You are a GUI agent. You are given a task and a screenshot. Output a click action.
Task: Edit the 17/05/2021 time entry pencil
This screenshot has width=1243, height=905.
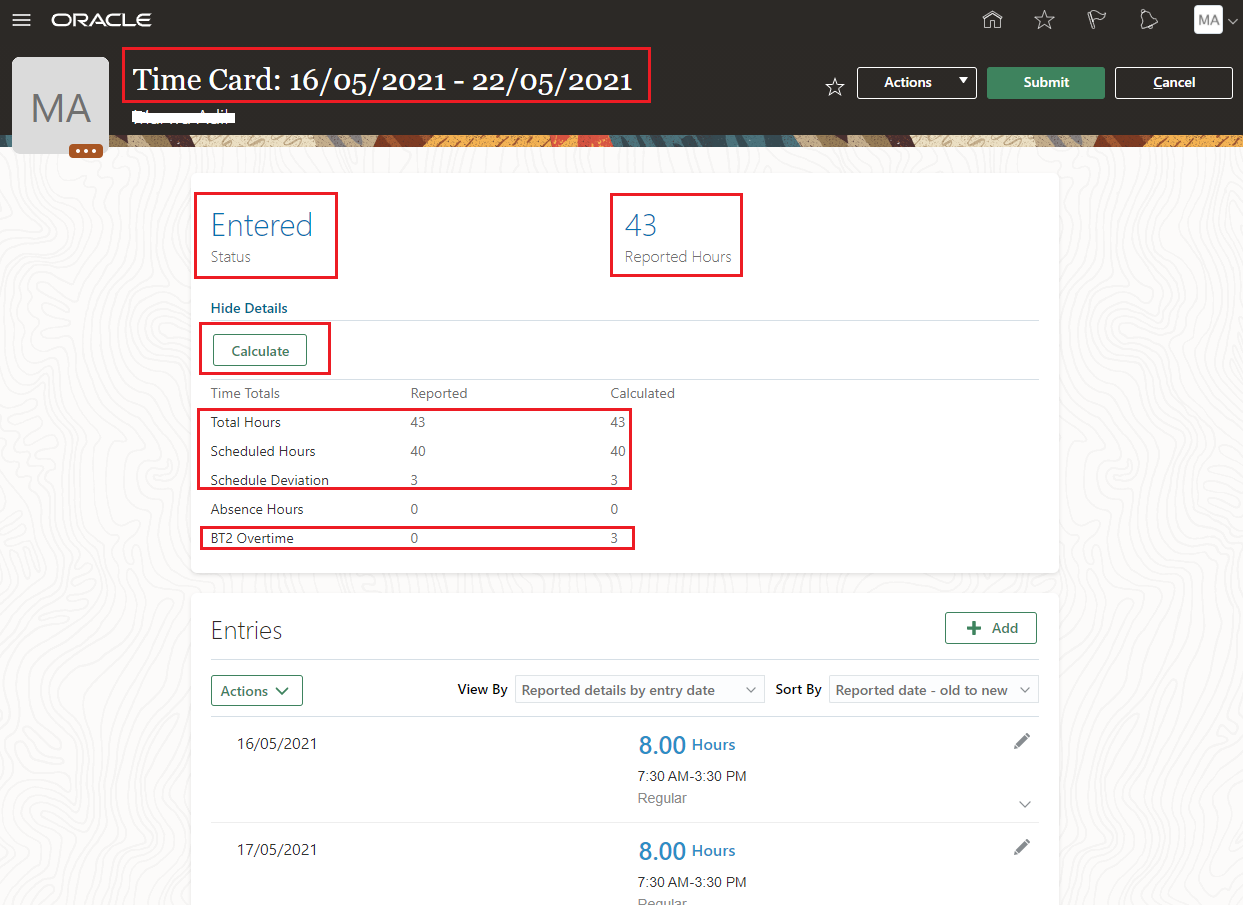(1022, 846)
